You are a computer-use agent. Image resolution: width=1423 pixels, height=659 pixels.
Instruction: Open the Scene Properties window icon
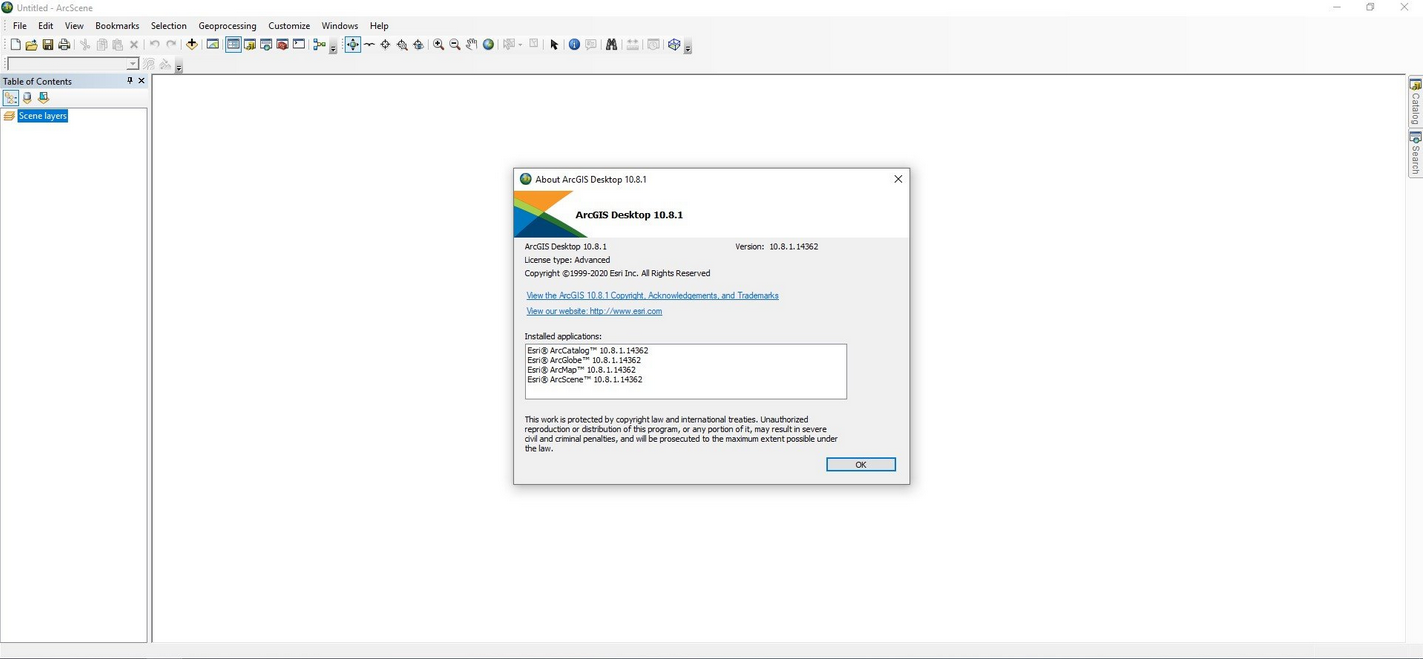[x=213, y=45]
